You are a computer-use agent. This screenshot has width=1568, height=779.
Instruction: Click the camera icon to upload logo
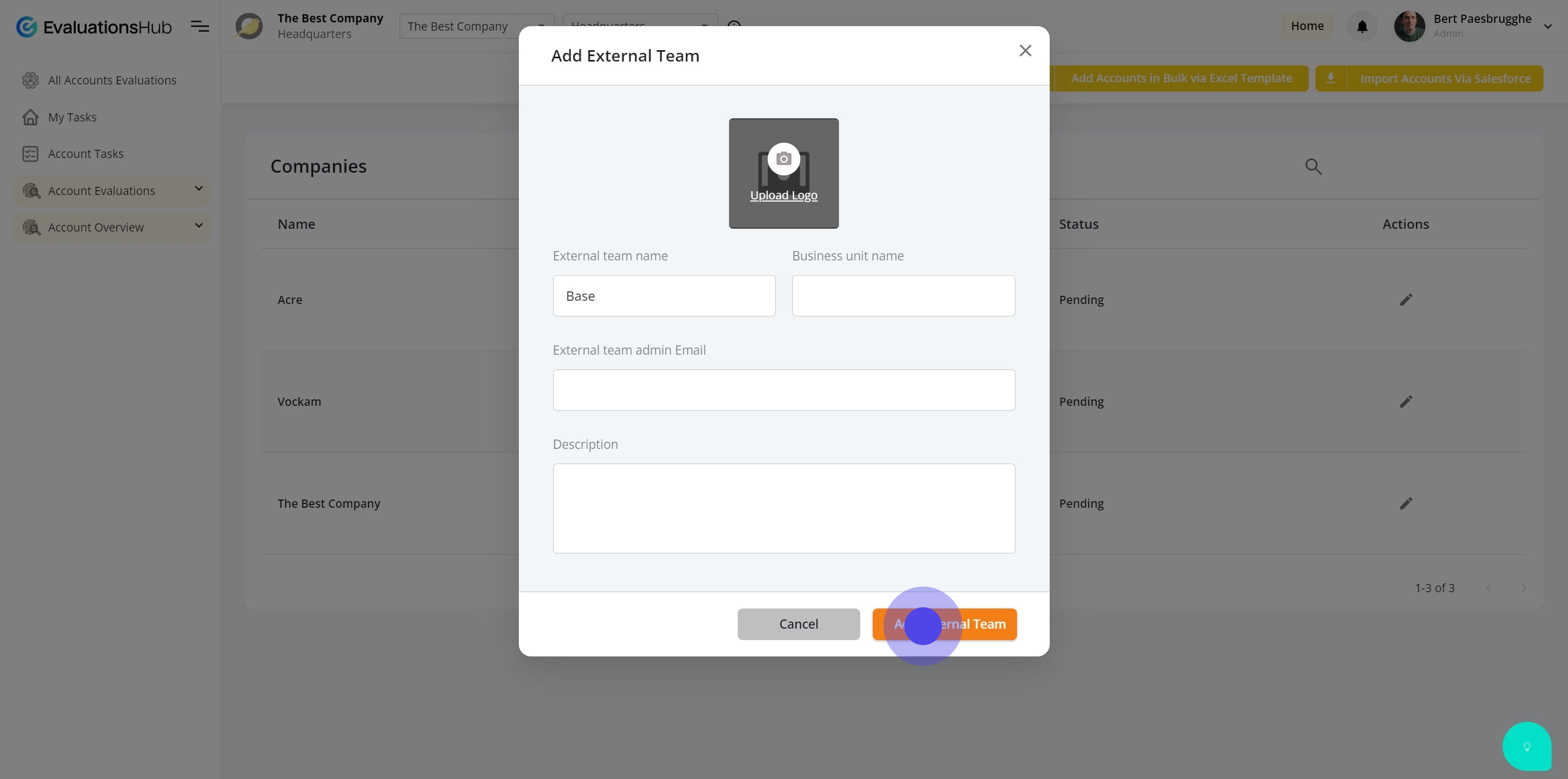(783, 159)
